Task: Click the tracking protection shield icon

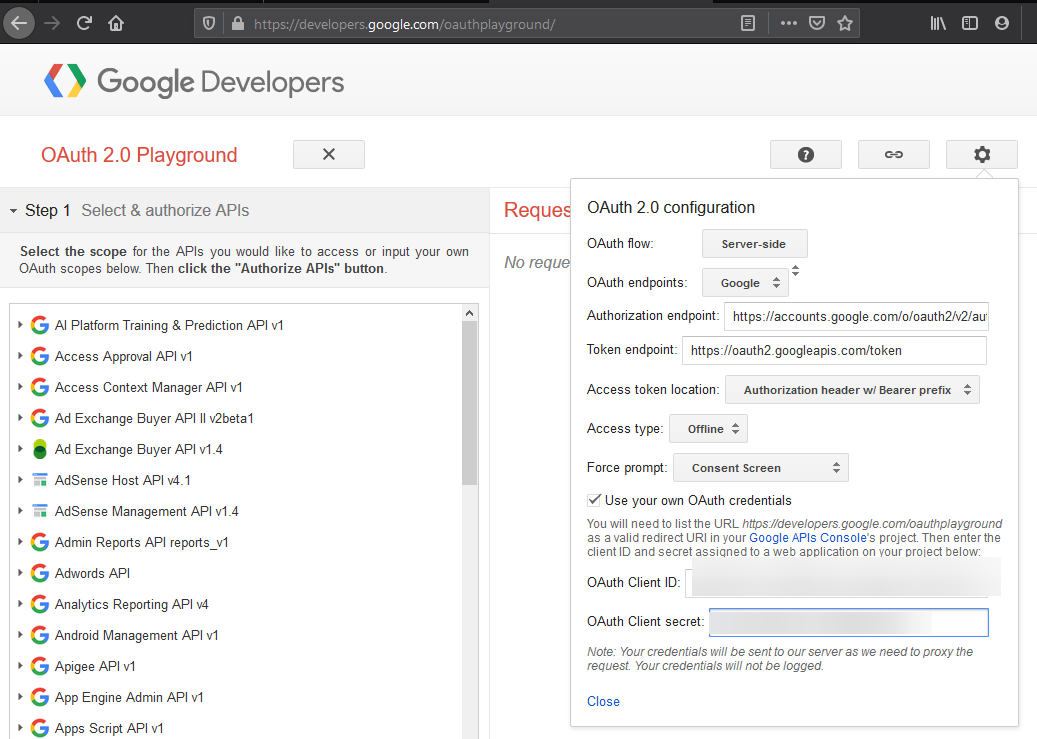Action: click(209, 24)
